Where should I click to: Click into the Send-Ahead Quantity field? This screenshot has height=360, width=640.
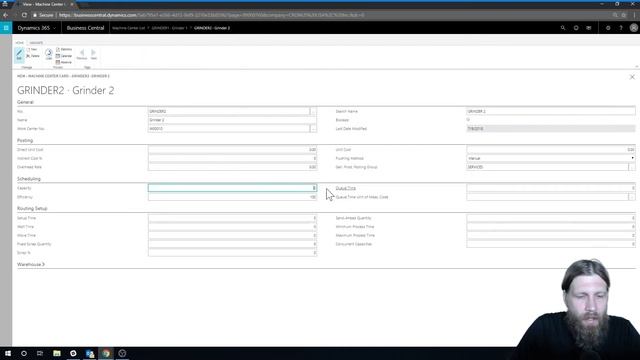[551, 218]
